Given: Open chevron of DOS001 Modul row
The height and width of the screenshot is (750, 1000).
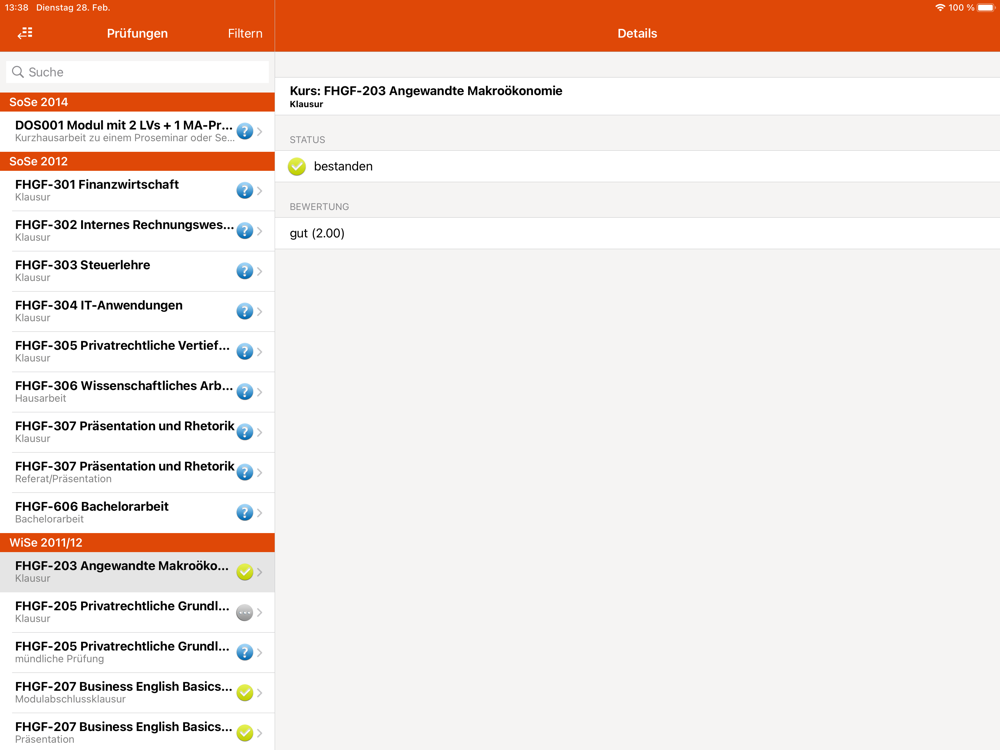Looking at the screenshot, I should click(260, 131).
